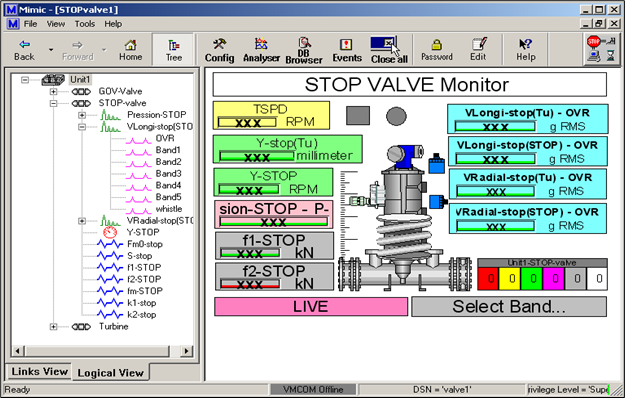The image size is (625, 398).
Task: Toggle the Tree view button
Action: coord(174,50)
